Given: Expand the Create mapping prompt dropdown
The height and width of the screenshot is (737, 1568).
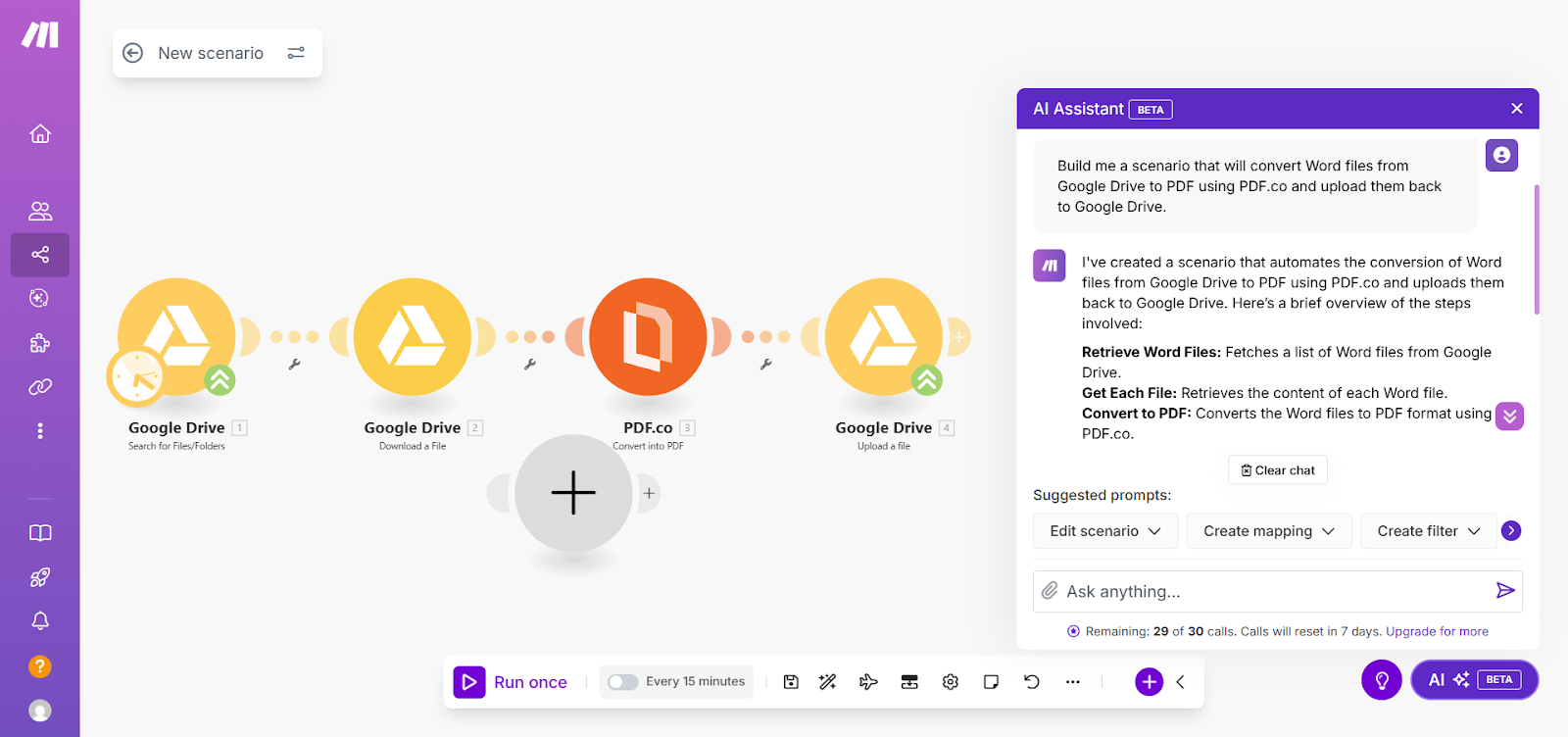Looking at the screenshot, I should 1269,531.
